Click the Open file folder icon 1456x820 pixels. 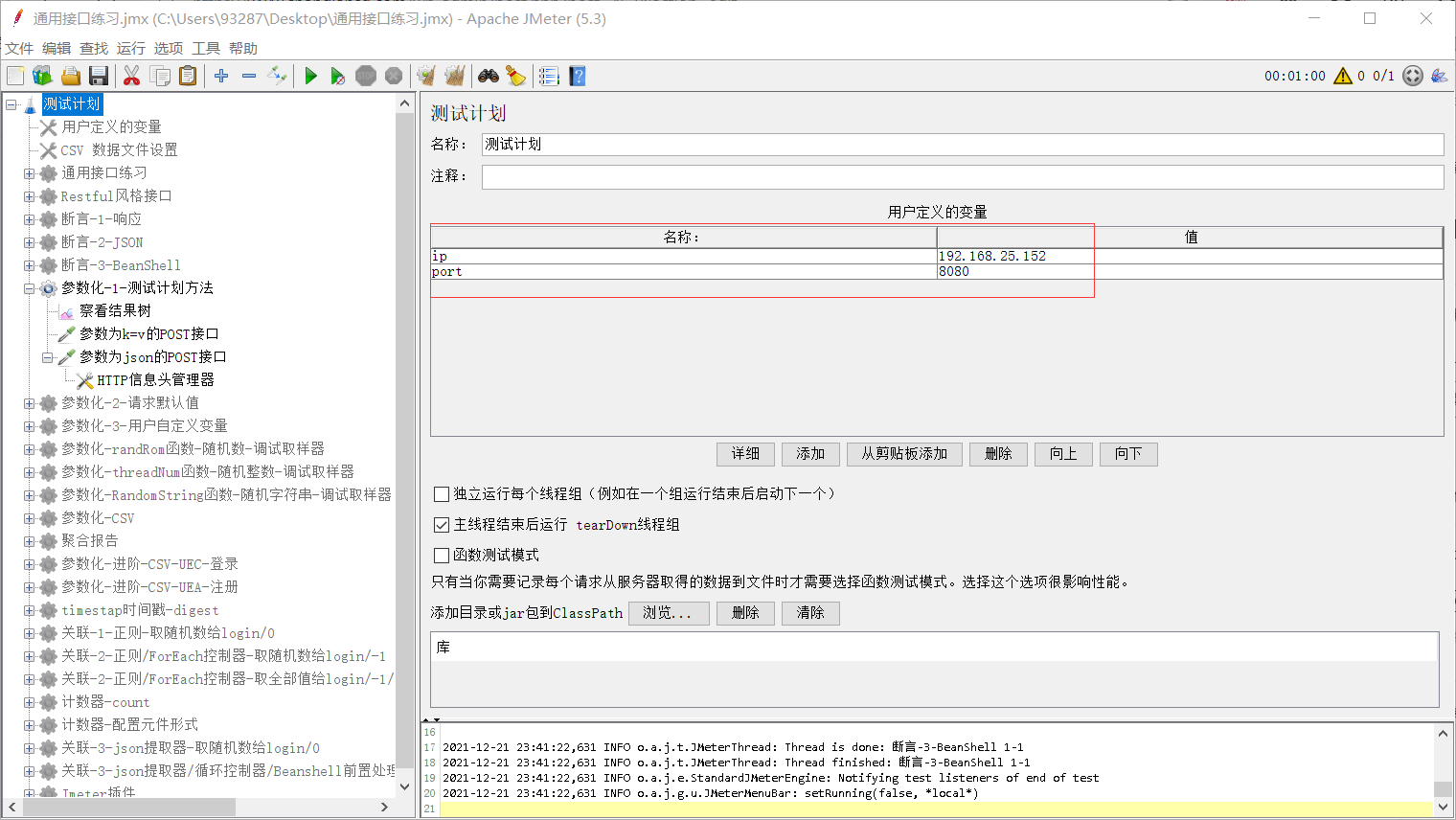(70, 76)
